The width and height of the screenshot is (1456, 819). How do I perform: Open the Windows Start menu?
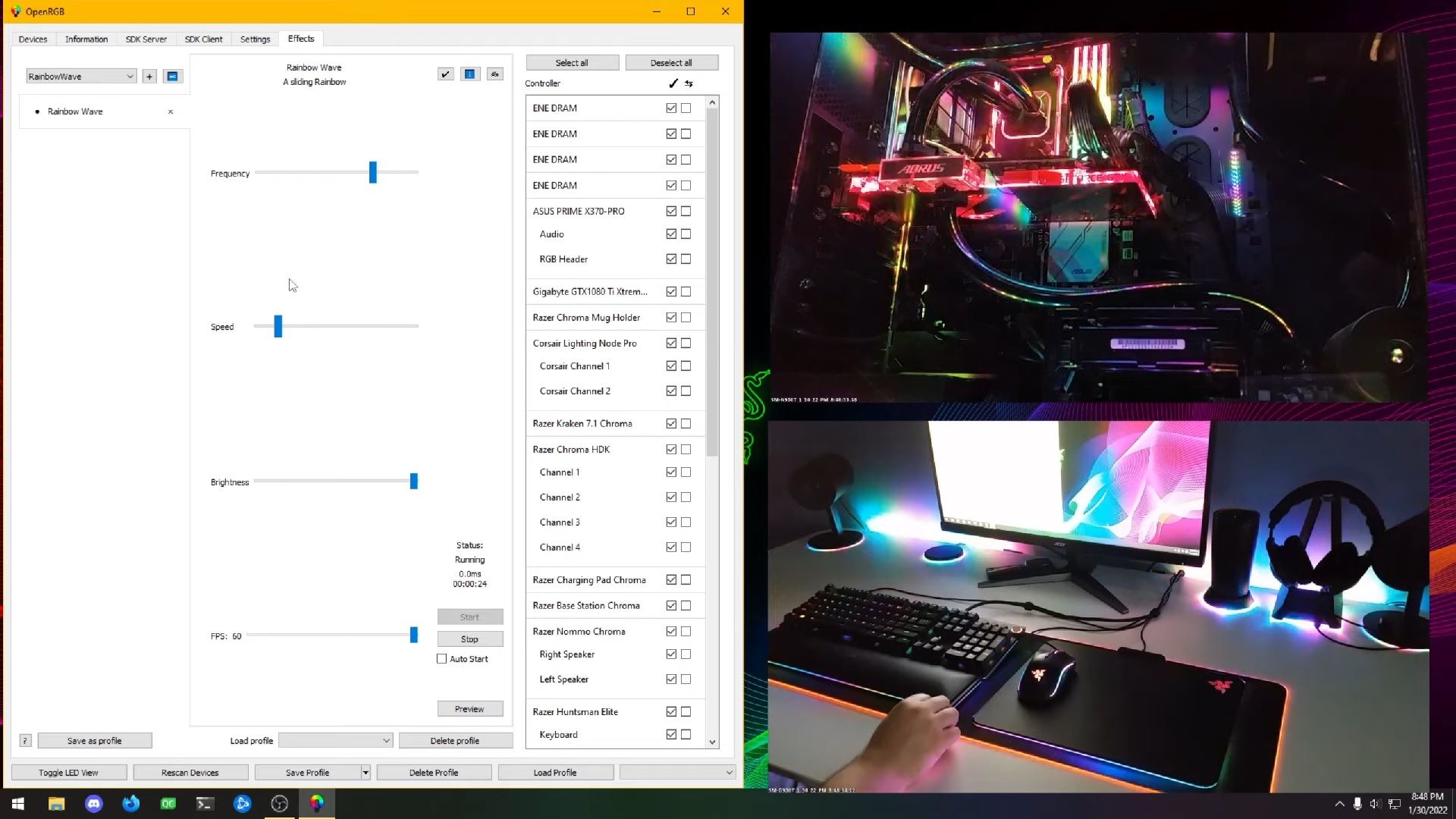(18, 804)
